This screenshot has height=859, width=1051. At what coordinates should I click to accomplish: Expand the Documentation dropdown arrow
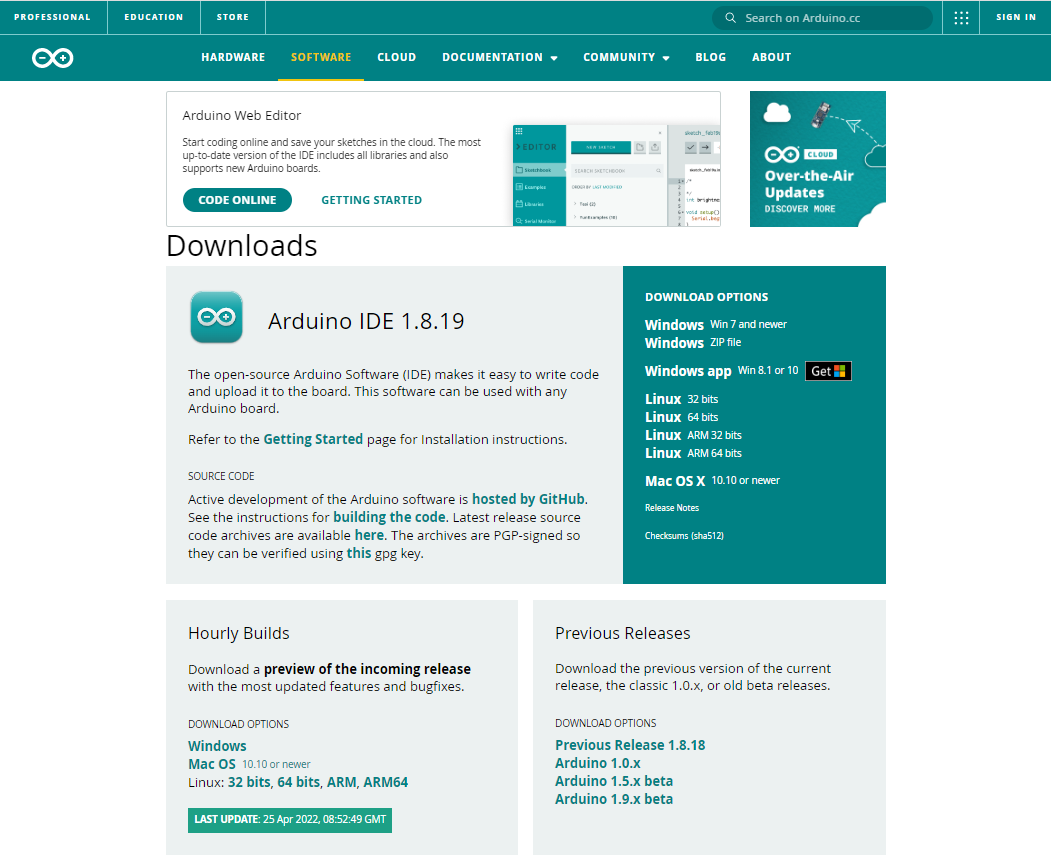tap(554, 58)
